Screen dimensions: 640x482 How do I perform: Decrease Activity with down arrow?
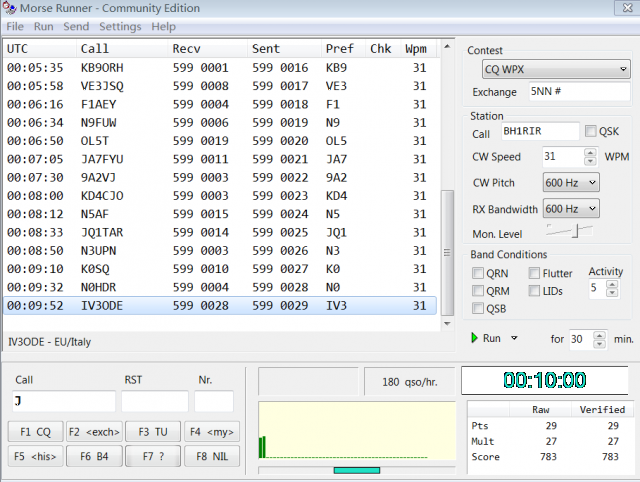tap(612, 293)
